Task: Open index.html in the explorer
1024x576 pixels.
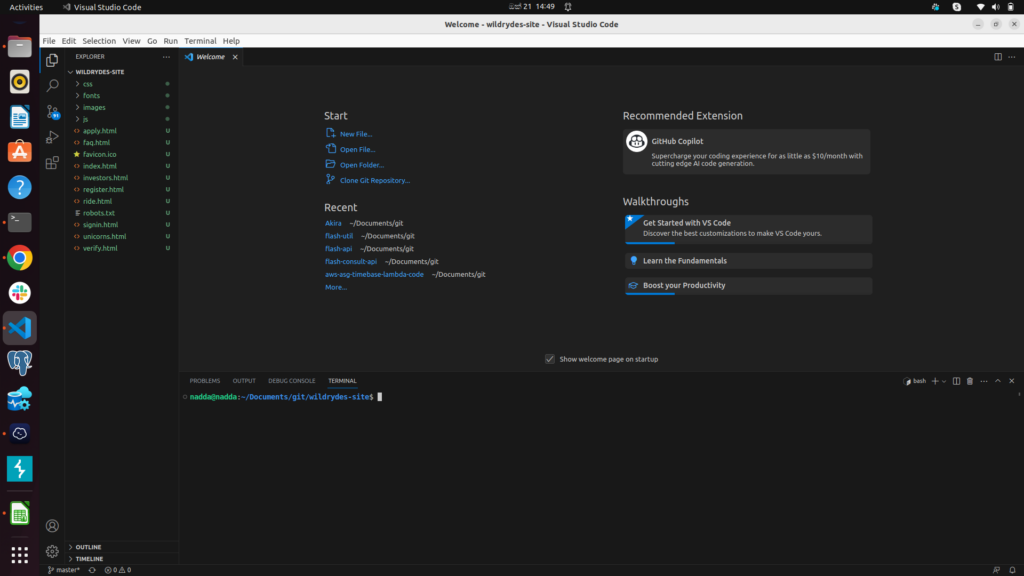Action: pyautogui.click(x=100, y=166)
